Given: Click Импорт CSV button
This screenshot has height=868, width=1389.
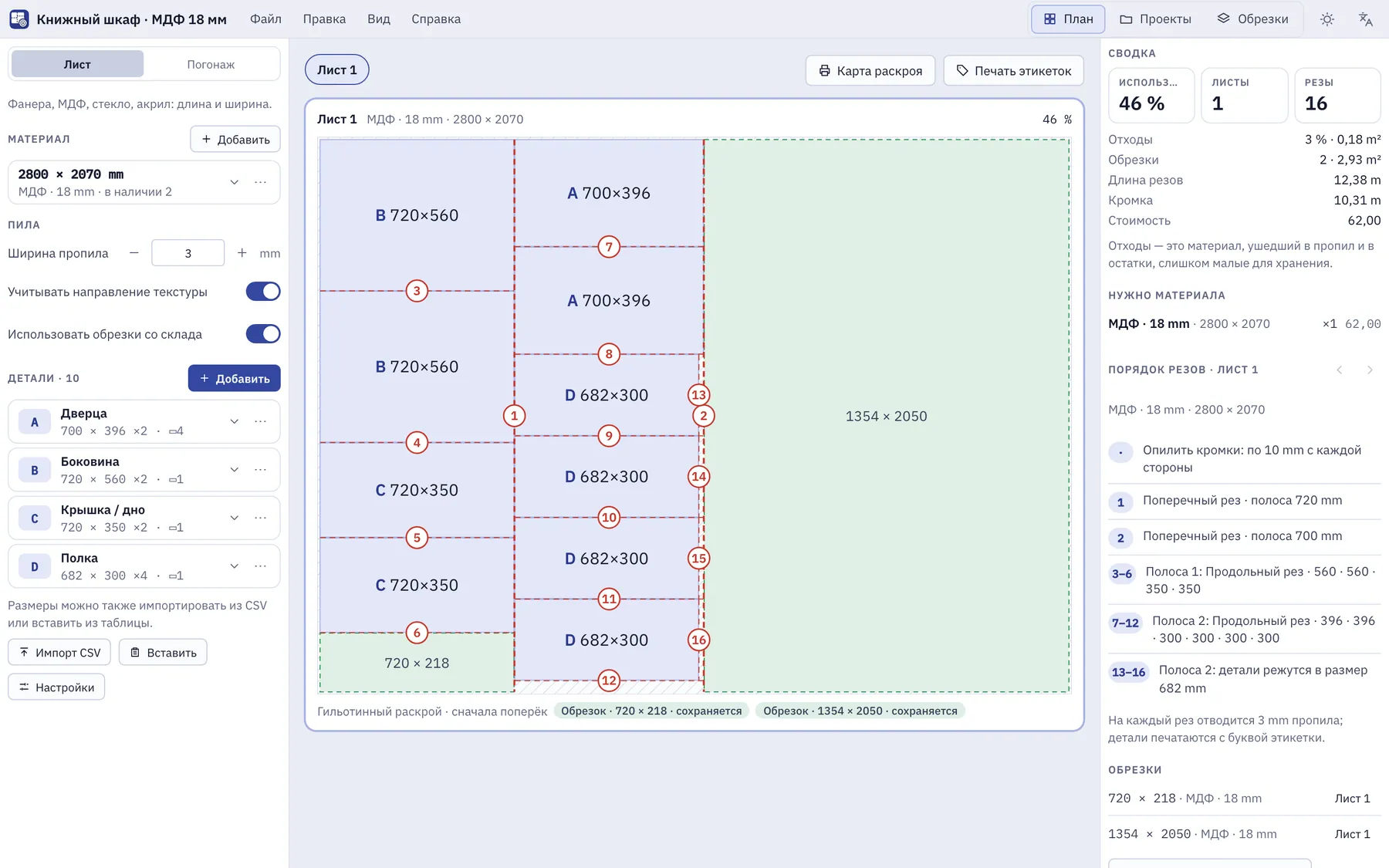Looking at the screenshot, I should [59, 653].
